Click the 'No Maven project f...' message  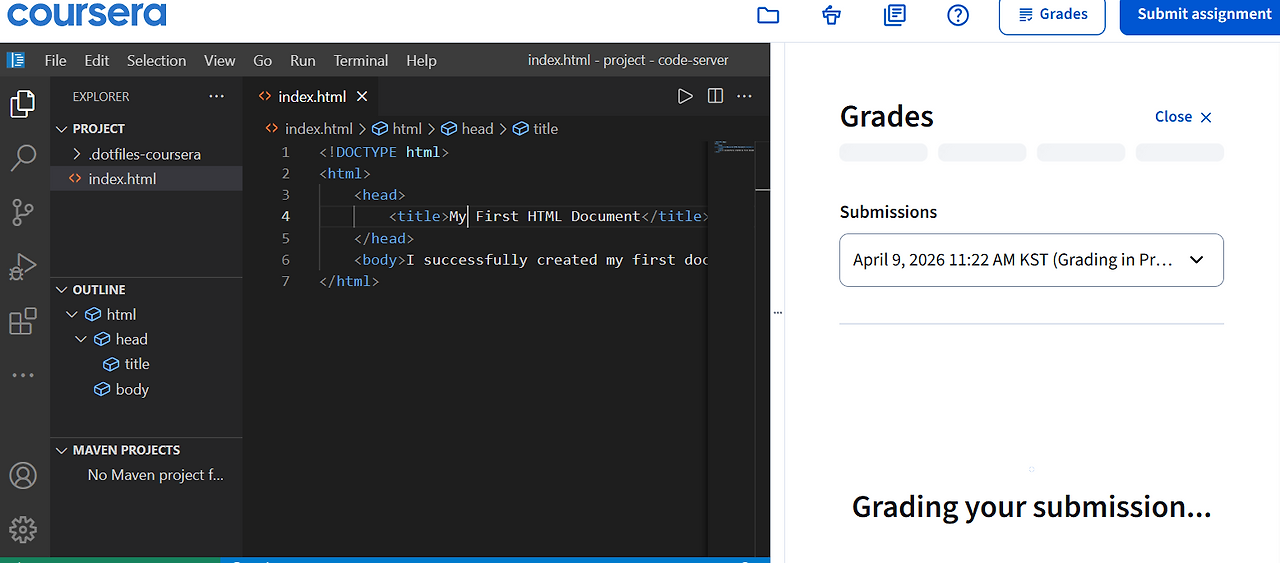pos(156,475)
